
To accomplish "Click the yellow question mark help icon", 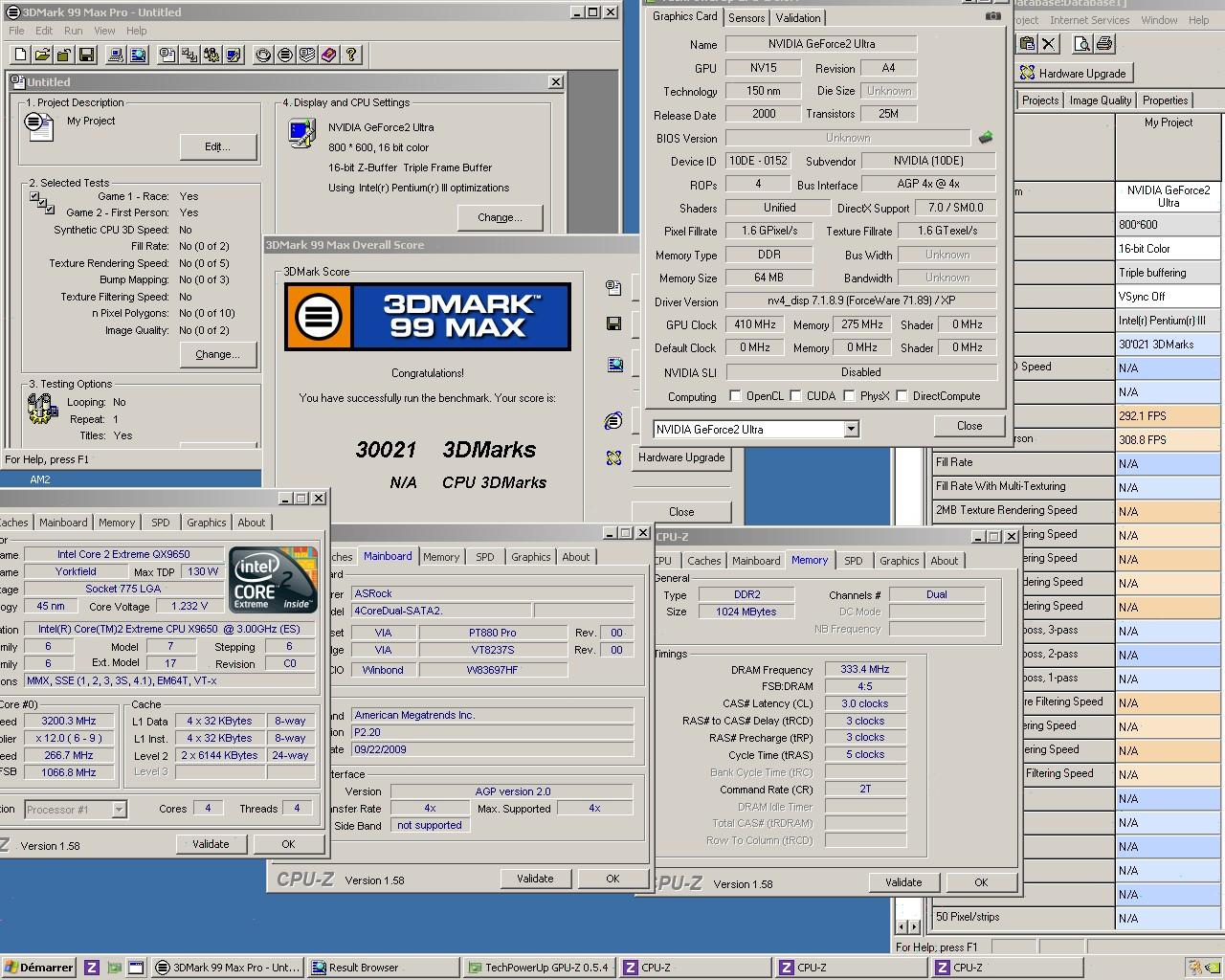I will tap(351, 55).
